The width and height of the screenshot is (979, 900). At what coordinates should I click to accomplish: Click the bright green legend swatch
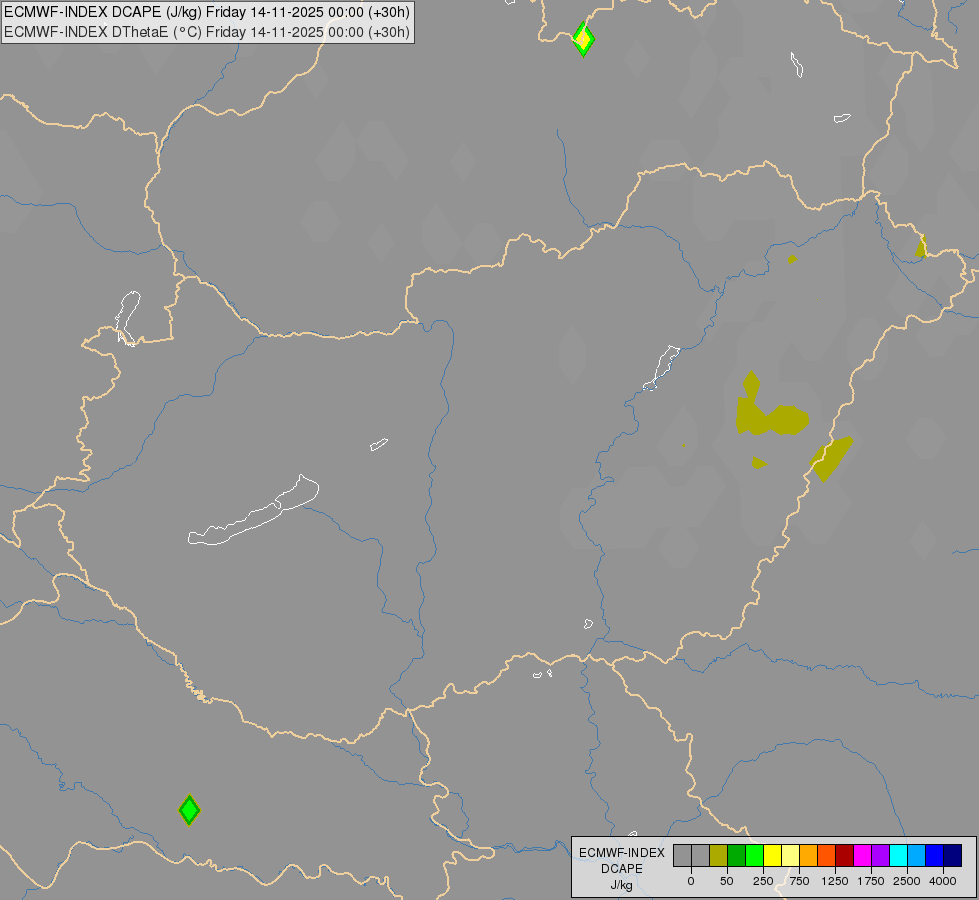click(755, 856)
